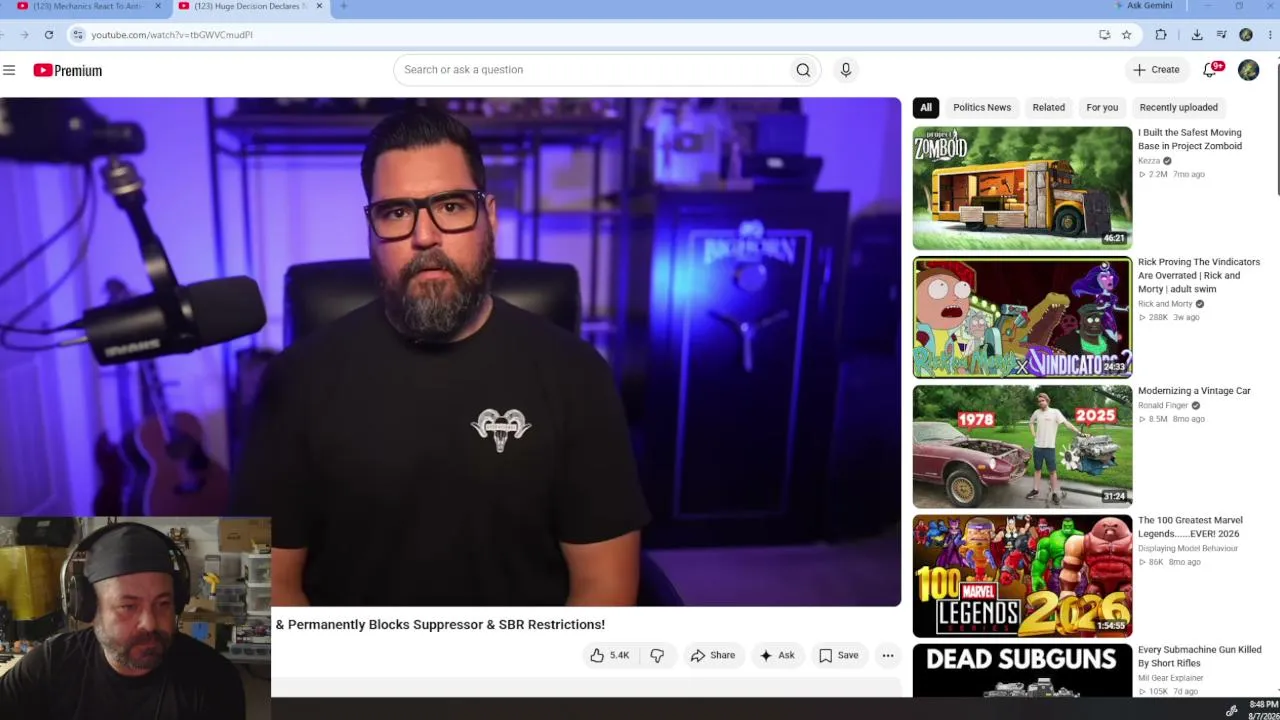This screenshot has height=720, width=1280.
Task: Open the YouTube guide hamburger menu
Action: click(x=9, y=70)
